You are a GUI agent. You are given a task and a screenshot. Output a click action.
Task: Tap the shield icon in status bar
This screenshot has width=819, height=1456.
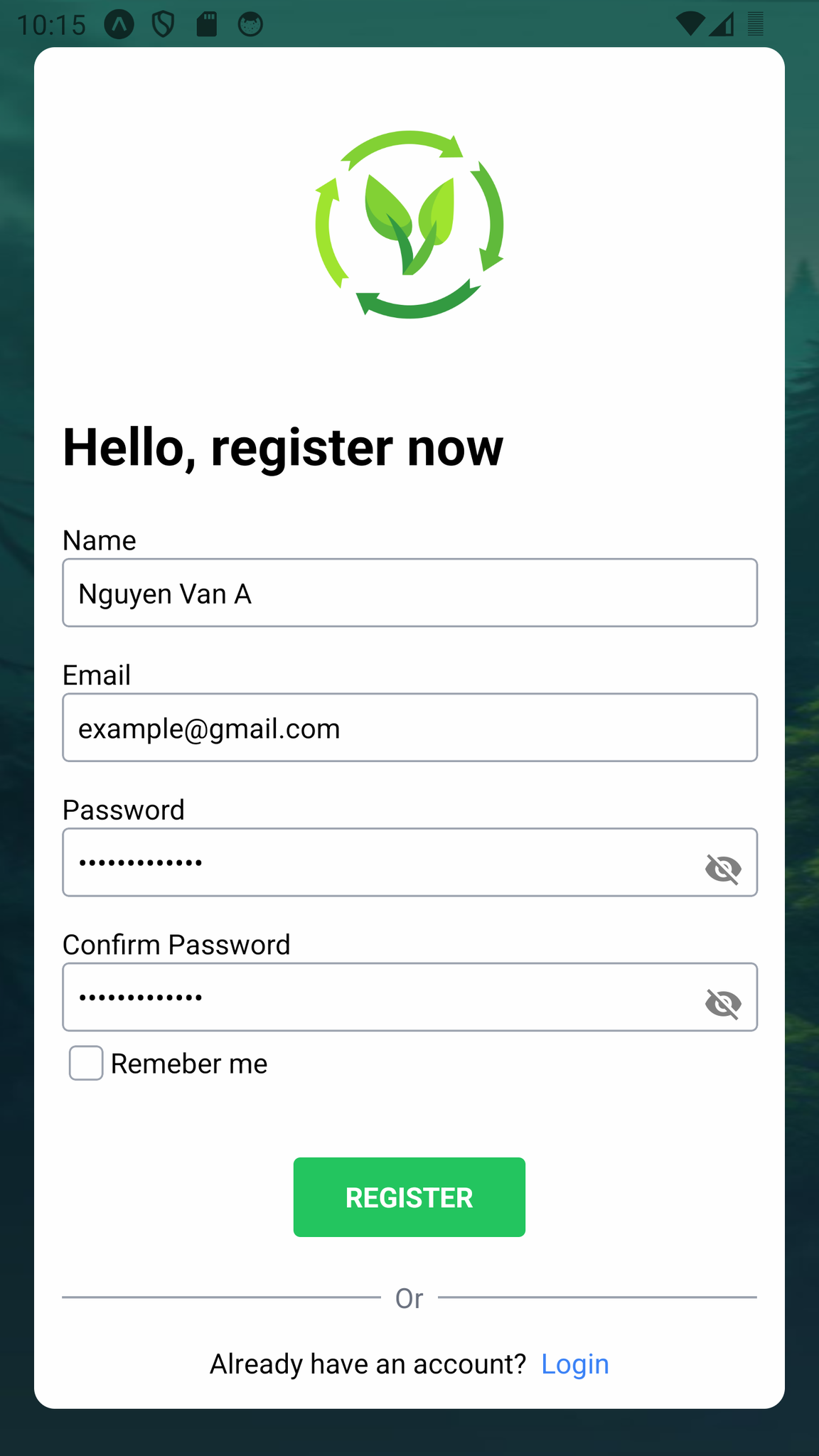[x=163, y=24]
